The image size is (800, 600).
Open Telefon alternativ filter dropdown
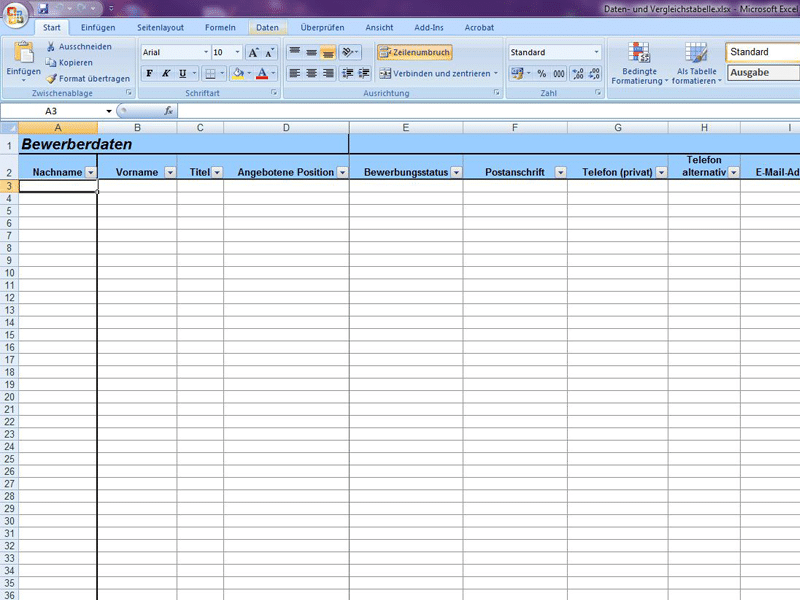tap(734, 172)
